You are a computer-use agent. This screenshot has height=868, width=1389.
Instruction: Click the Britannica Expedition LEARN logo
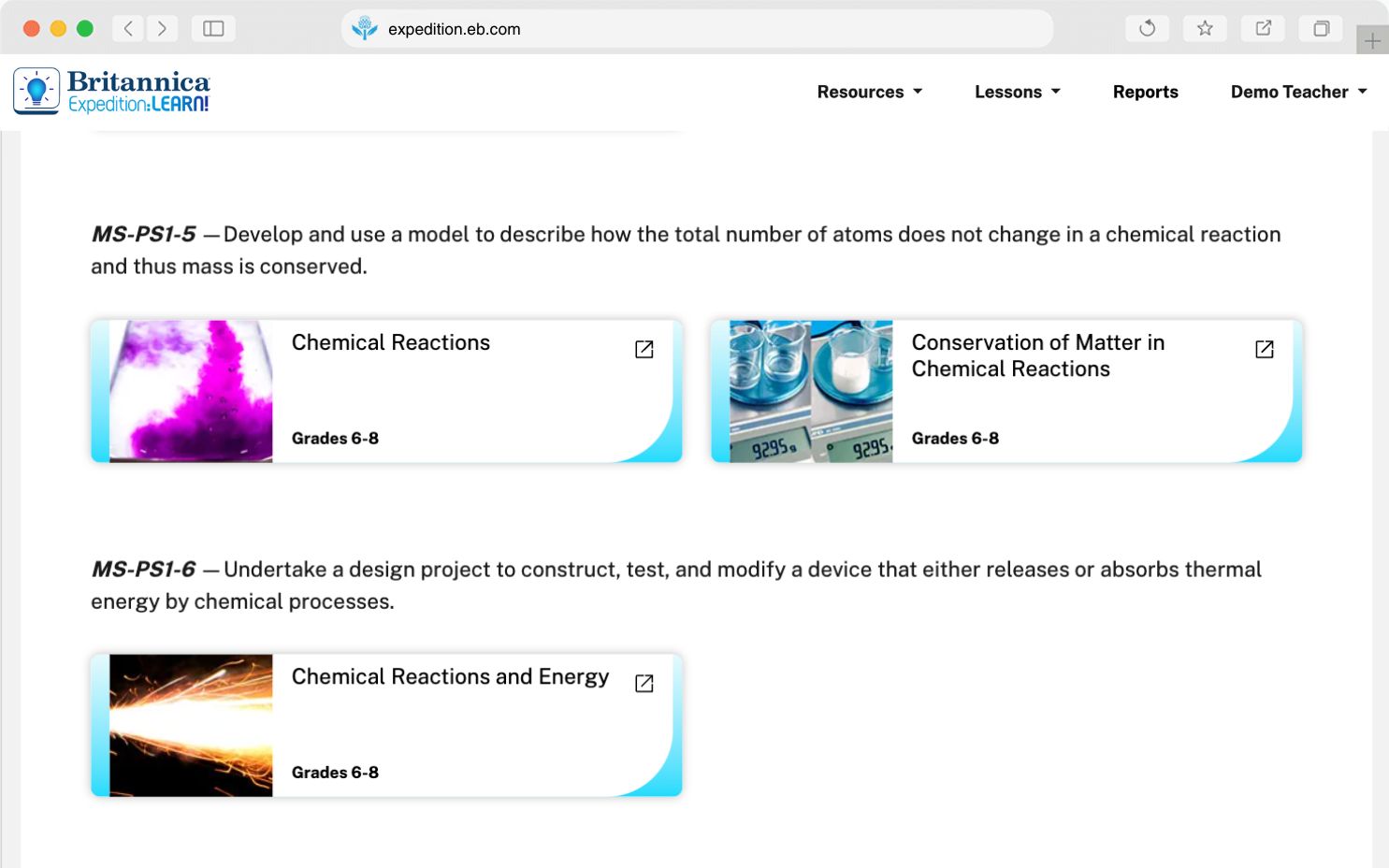[x=111, y=90]
